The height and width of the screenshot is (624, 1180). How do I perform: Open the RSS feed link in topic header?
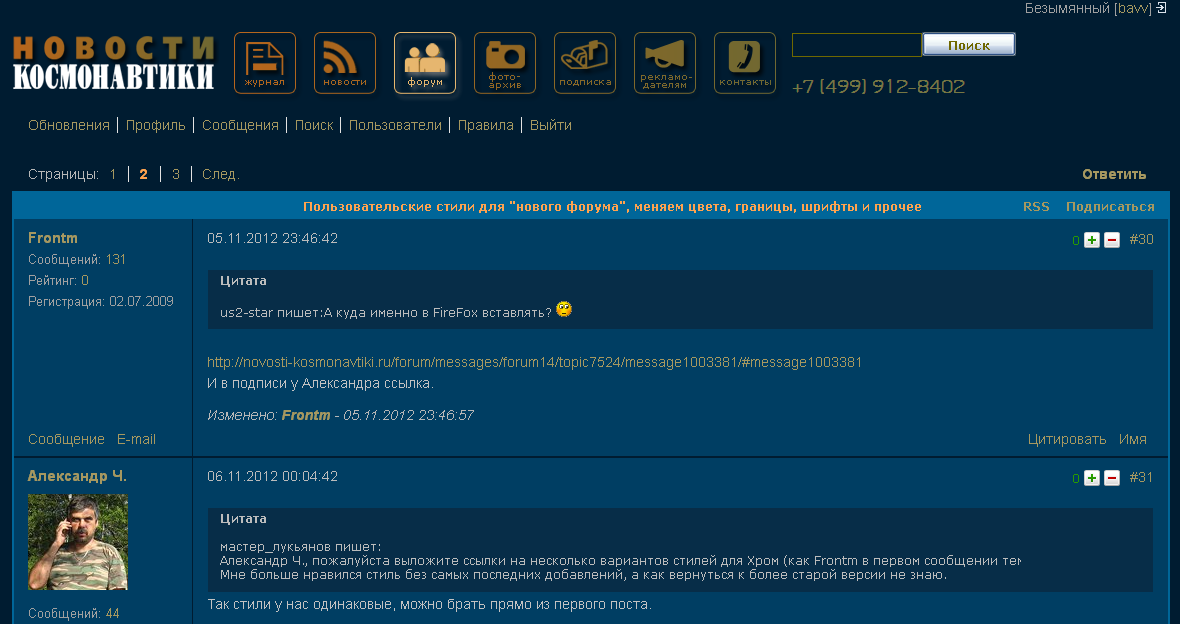(1036, 207)
